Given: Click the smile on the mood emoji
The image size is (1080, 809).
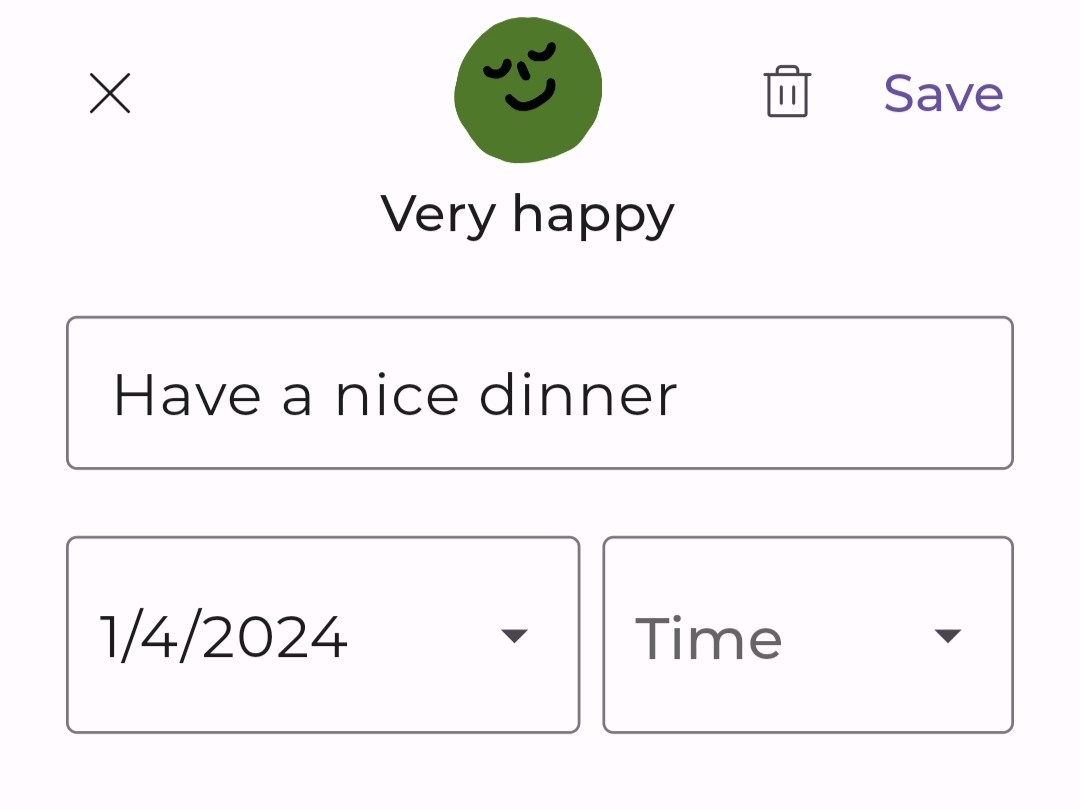Looking at the screenshot, I should (530, 99).
